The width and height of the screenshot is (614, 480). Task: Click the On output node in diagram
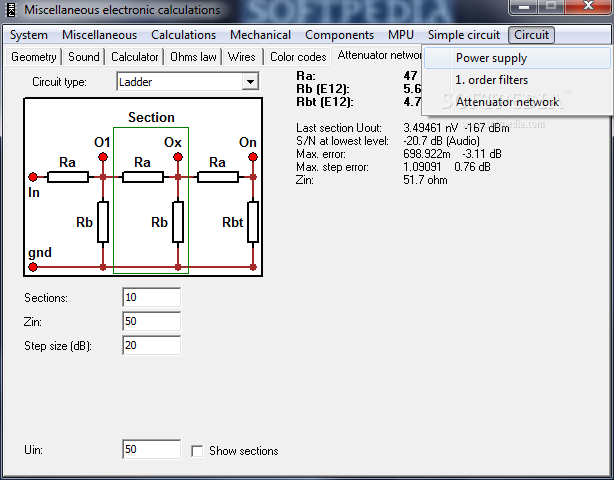[x=253, y=157]
